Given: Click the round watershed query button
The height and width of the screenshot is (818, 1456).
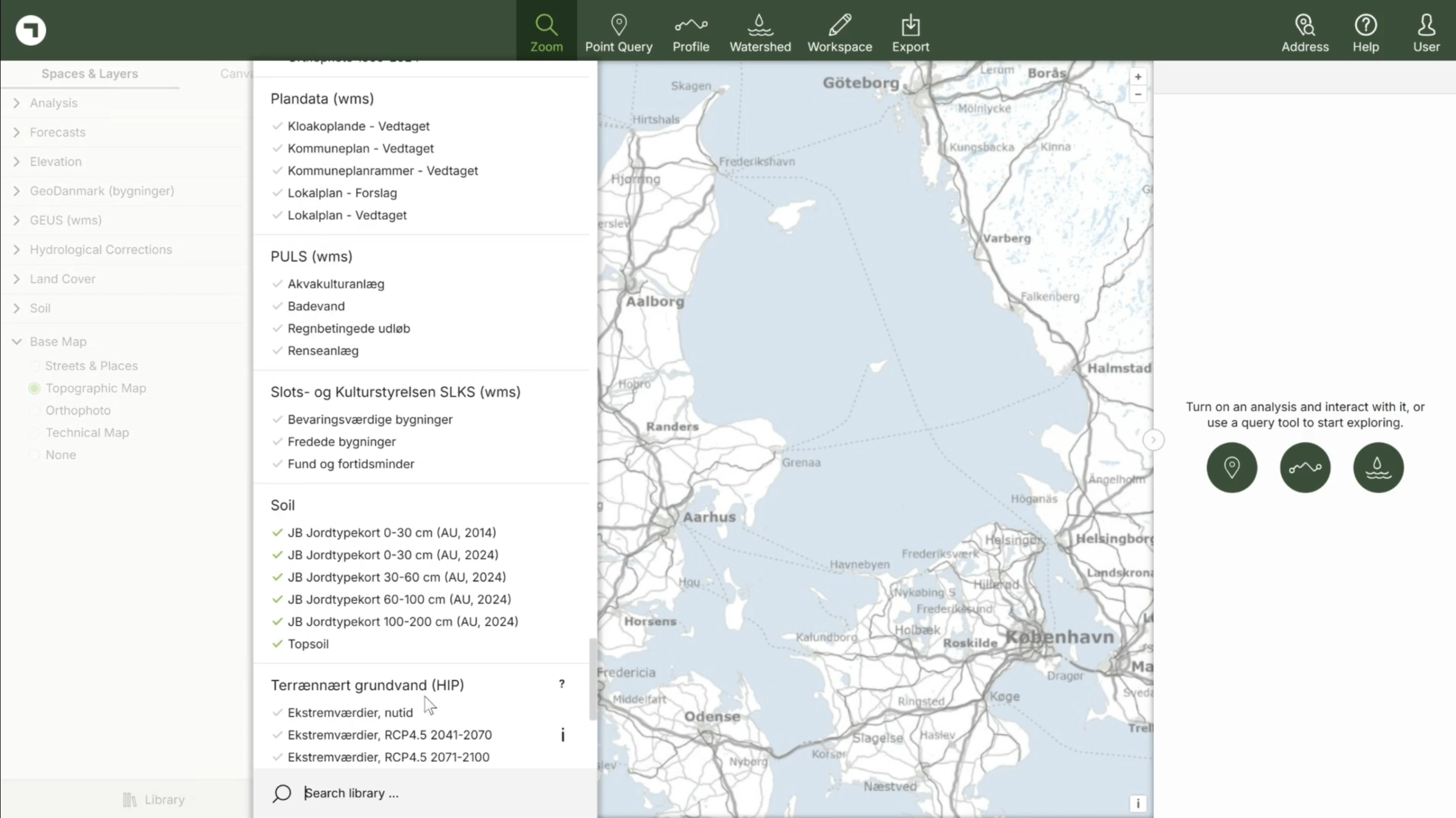Looking at the screenshot, I should click(x=1378, y=467).
